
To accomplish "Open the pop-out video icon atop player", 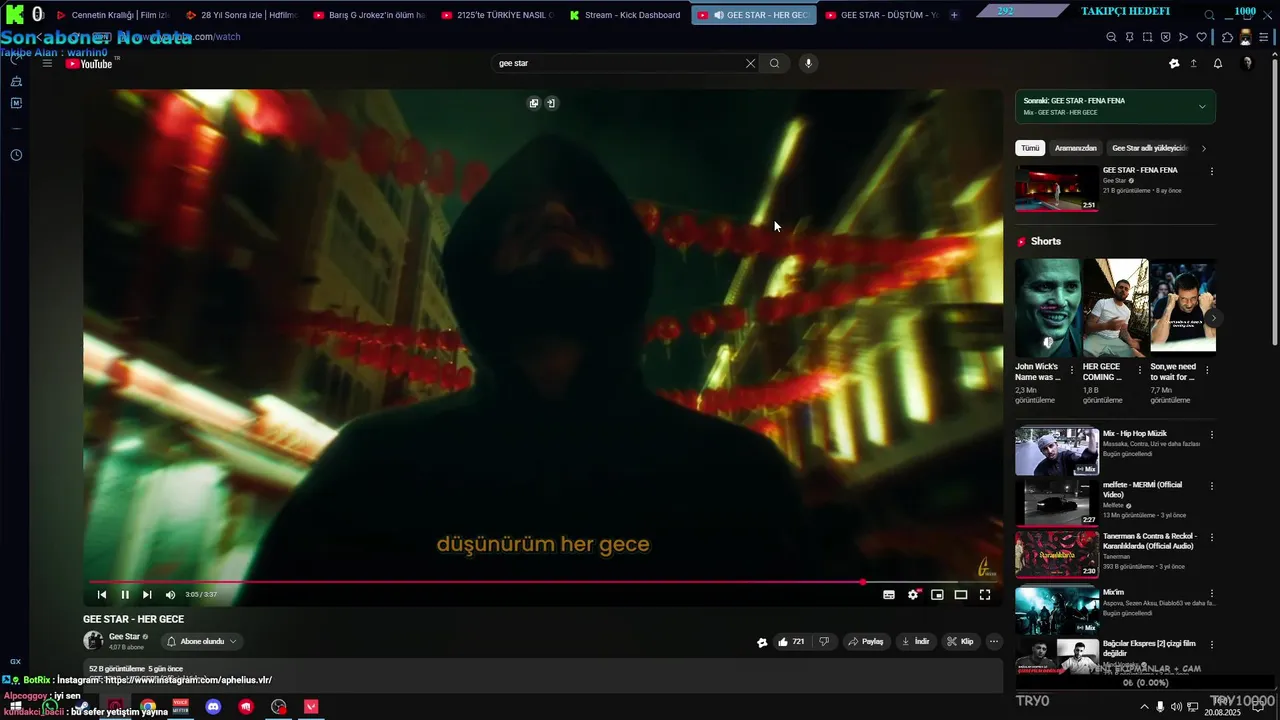I will (534, 103).
